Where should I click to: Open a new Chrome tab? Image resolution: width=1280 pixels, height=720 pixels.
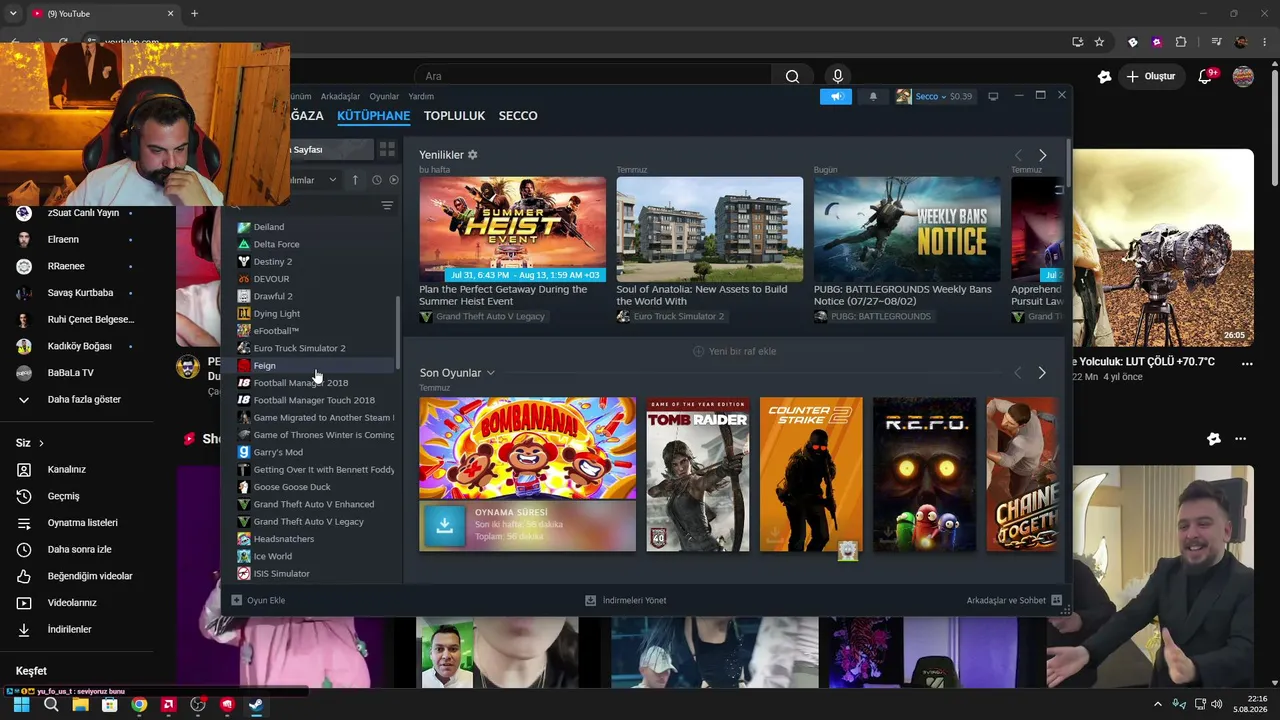click(194, 14)
